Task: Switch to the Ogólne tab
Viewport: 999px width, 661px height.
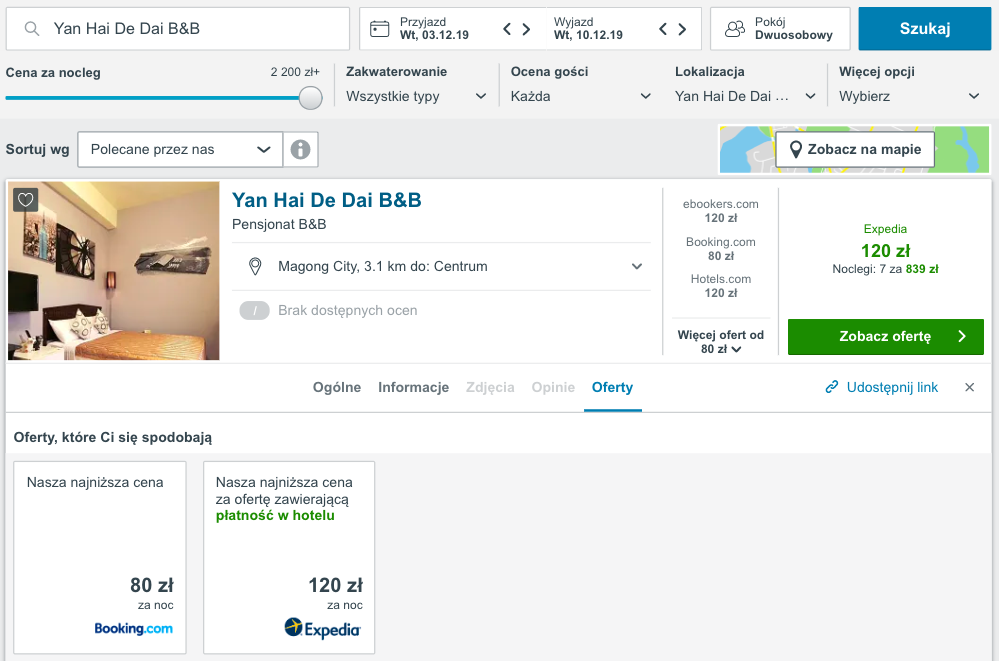Action: (337, 388)
